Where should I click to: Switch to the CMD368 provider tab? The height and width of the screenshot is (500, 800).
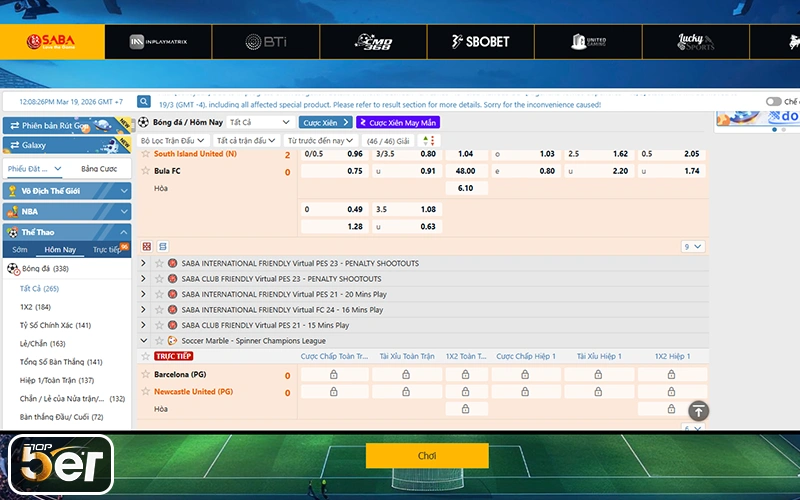point(373,42)
